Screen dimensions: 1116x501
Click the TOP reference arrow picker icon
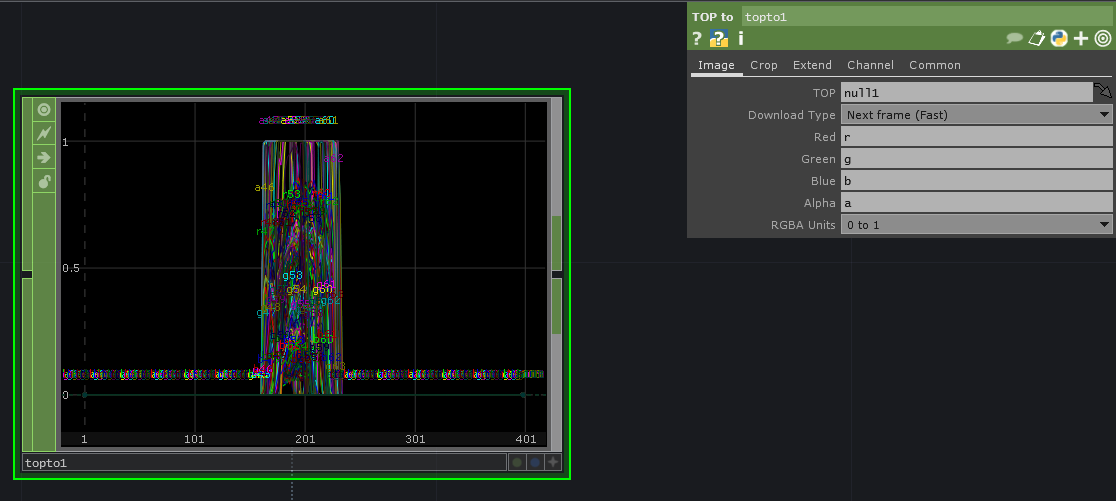point(1103,92)
